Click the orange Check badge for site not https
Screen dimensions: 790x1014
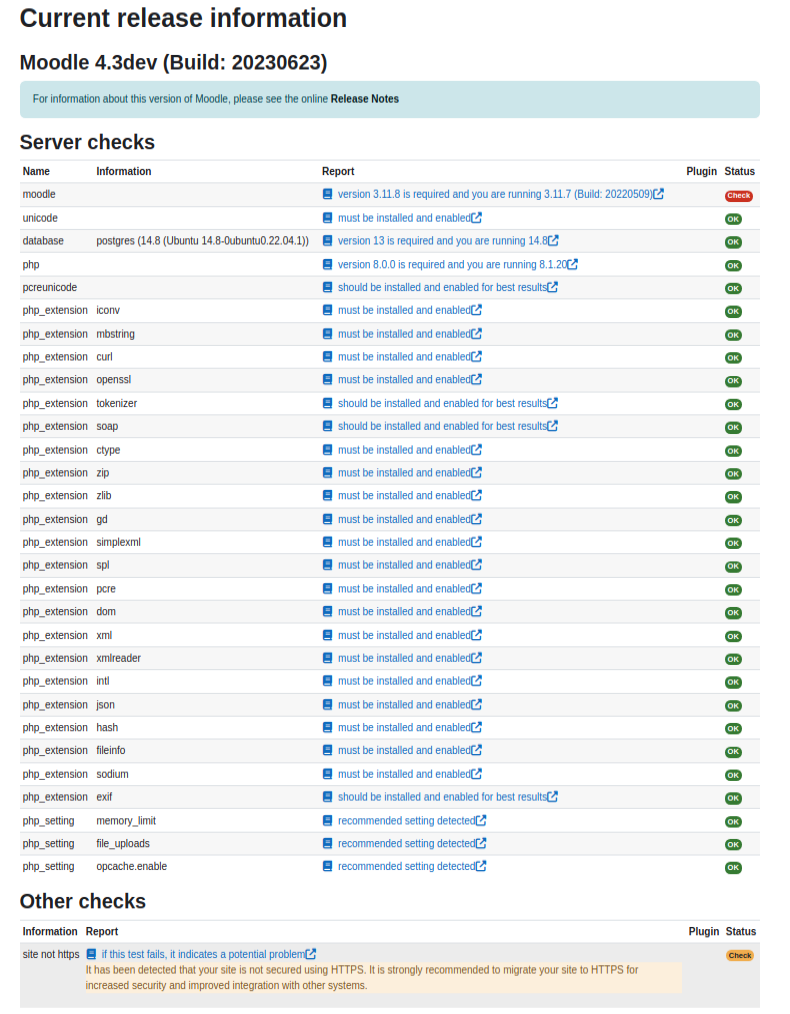740,955
